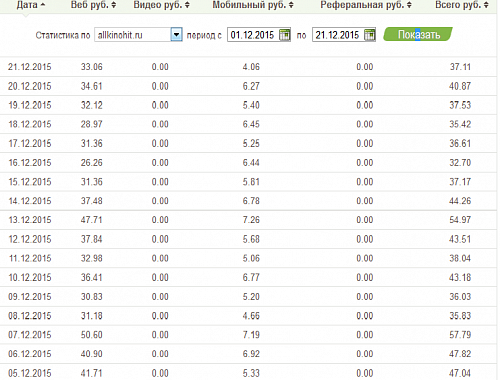This screenshot has height=380, width=500.
Task: Select the 05.12.2015 row date
Action: 30,373
